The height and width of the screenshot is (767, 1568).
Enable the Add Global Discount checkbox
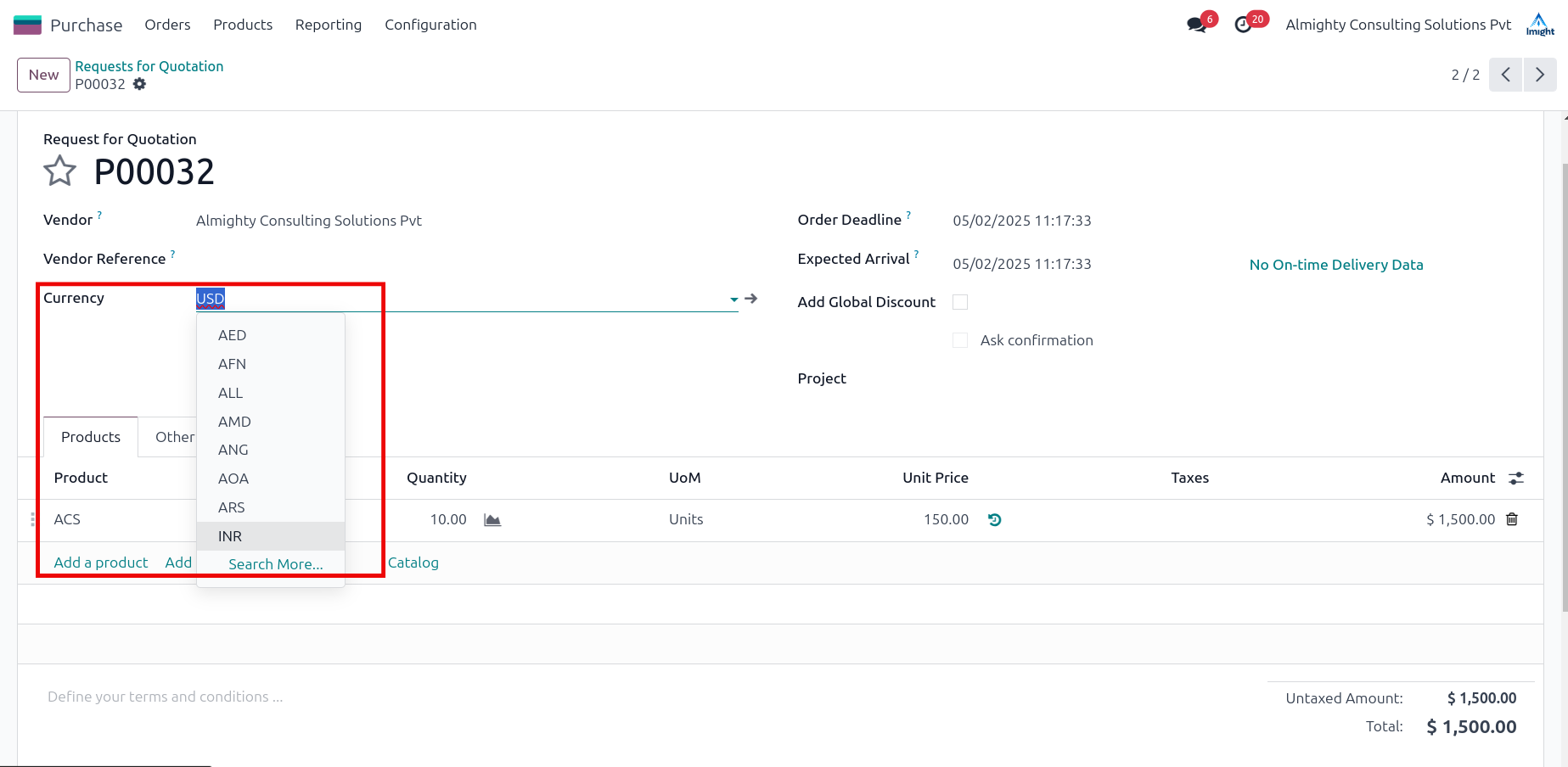point(960,302)
